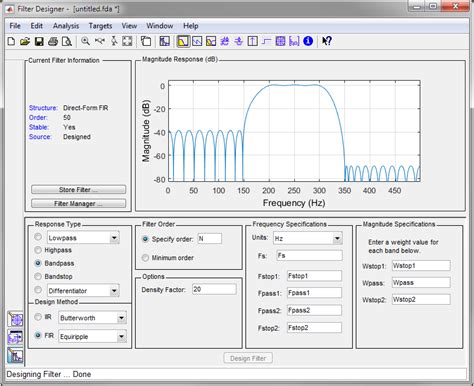Select the Lowpass response type radio button
This screenshot has width=474, height=386.
(38, 237)
